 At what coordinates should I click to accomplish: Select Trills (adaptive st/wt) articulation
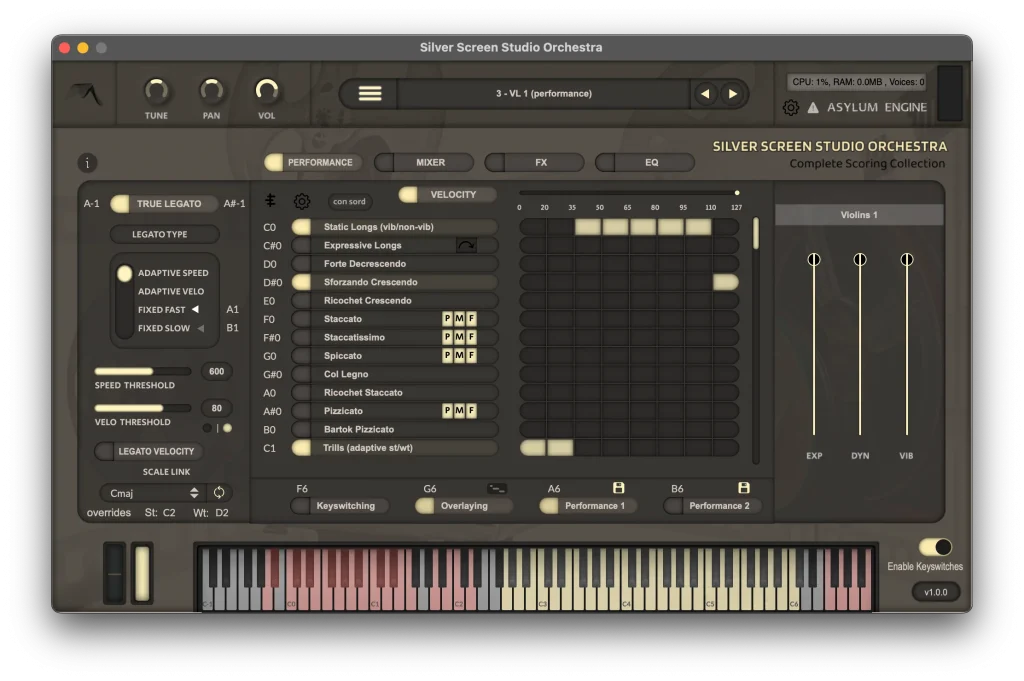394,448
